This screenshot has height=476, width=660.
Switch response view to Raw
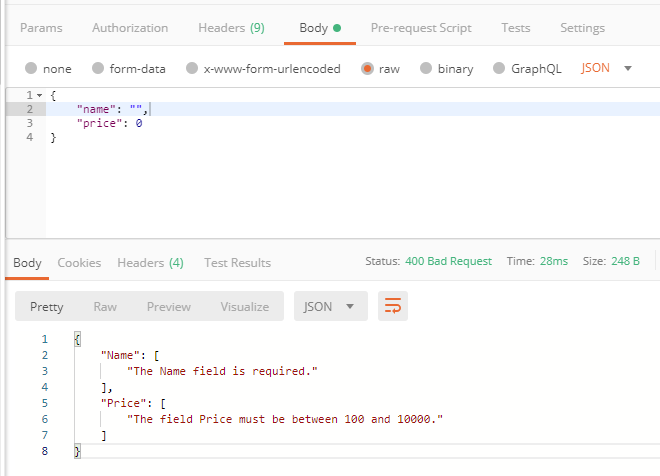(105, 306)
